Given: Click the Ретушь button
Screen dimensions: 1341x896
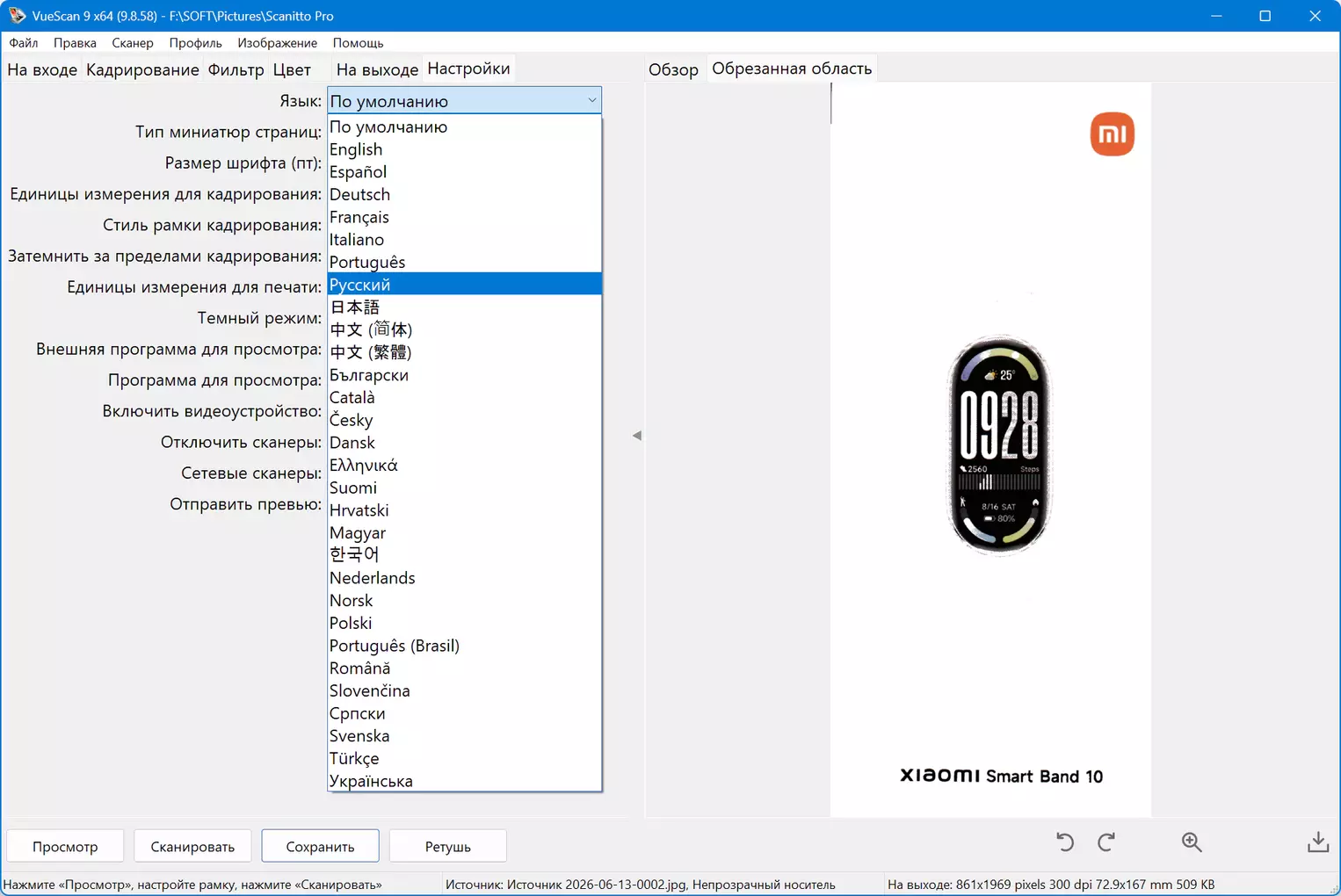Looking at the screenshot, I should coord(447,847).
